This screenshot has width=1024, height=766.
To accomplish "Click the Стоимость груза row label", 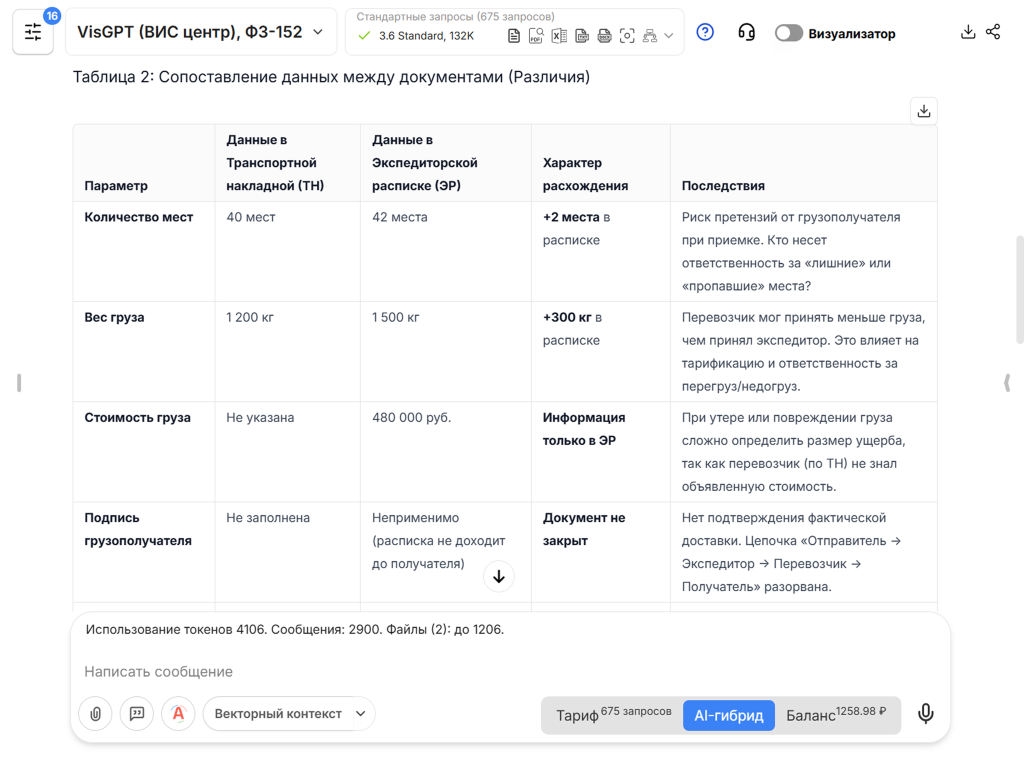I will pos(137,417).
